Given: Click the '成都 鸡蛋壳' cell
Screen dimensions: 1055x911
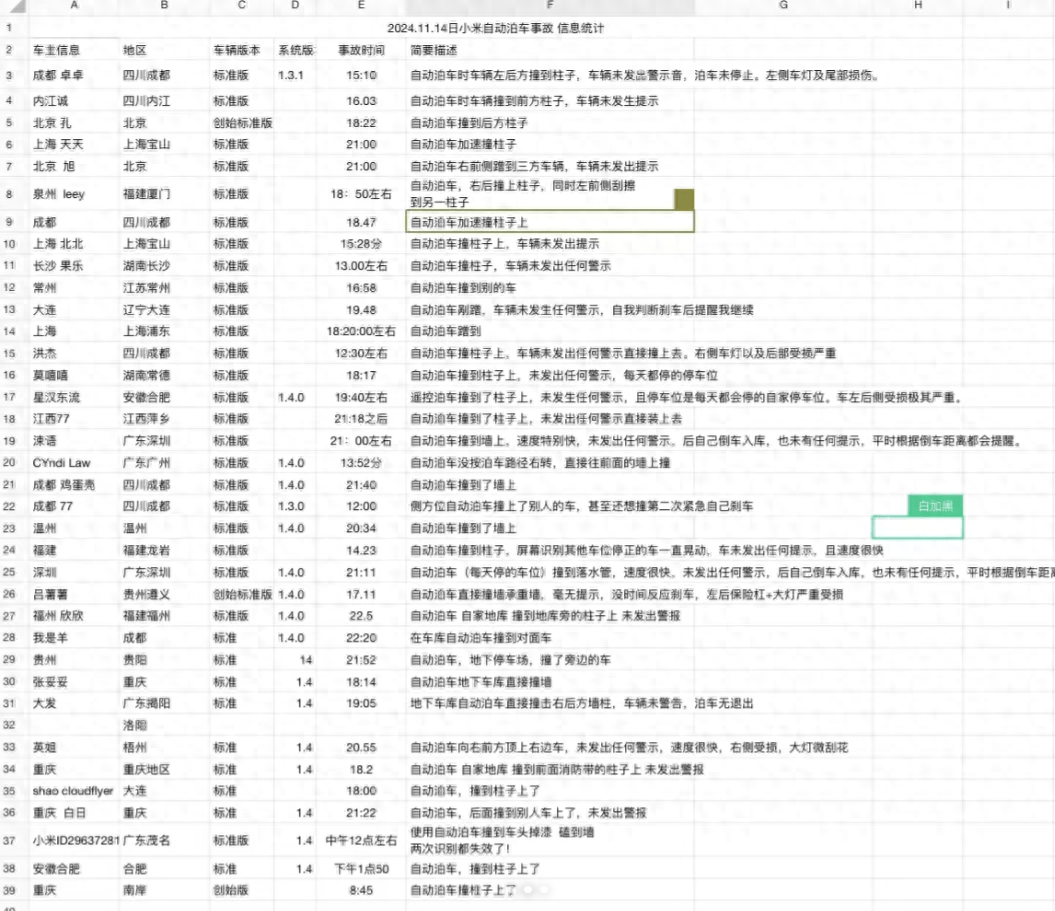Looking at the screenshot, I should click(x=64, y=485).
